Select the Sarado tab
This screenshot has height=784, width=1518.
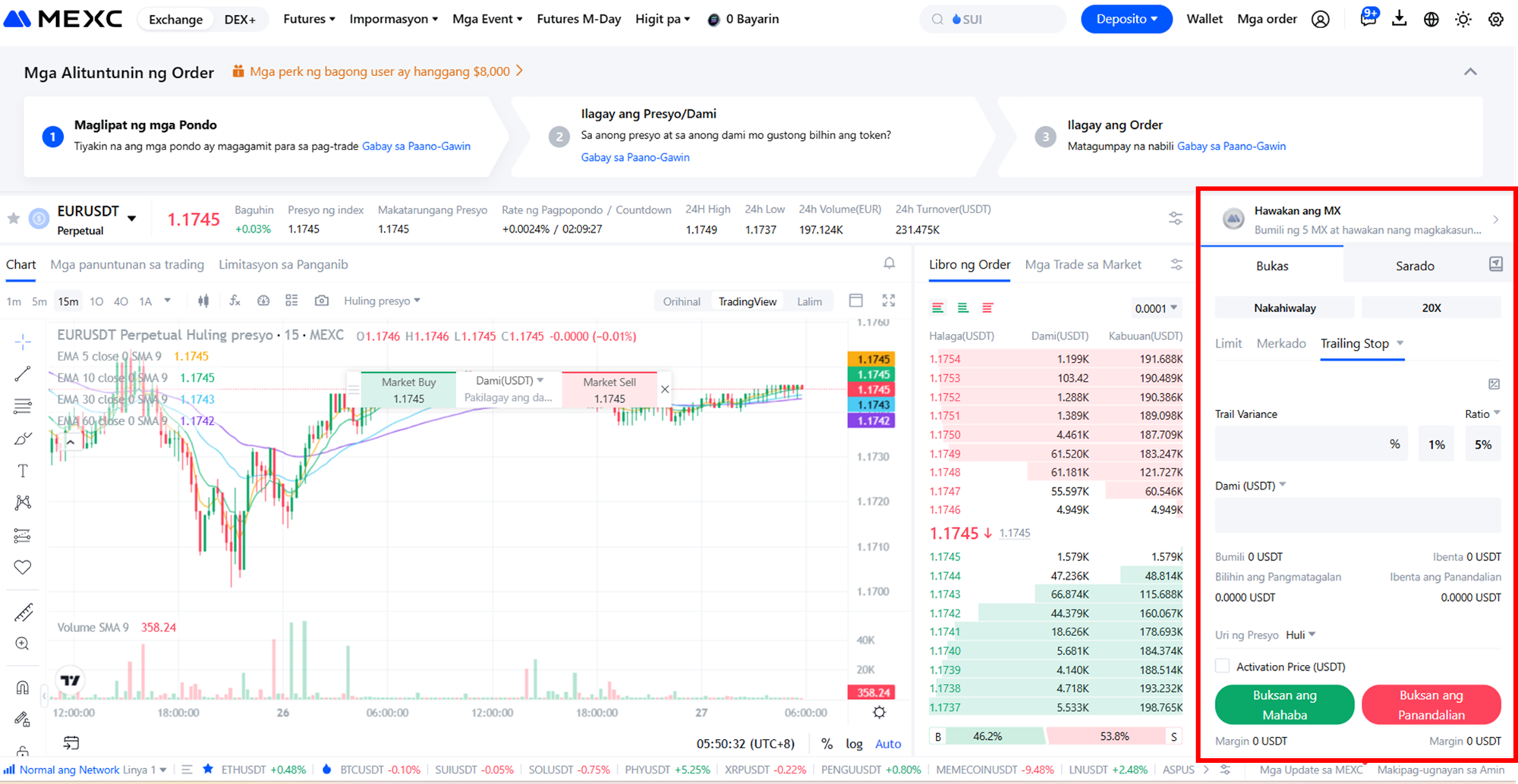point(1414,266)
